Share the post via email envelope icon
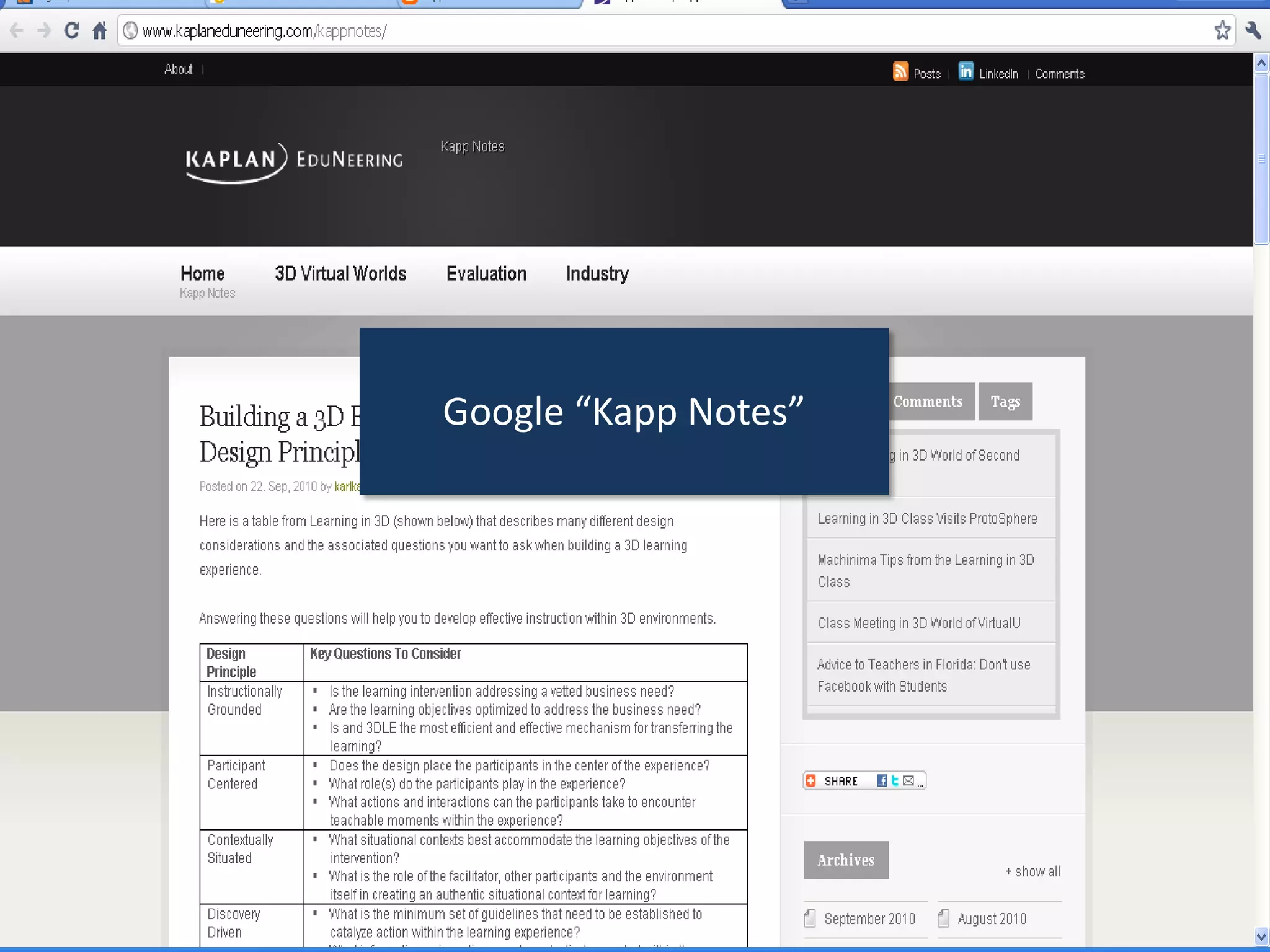The height and width of the screenshot is (952, 1270). coord(908,780)
